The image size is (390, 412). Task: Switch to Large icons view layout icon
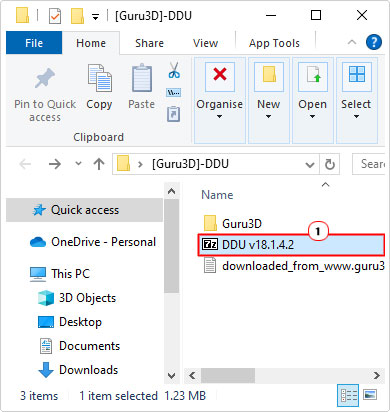pyautogui.click(x=370, y=395)
